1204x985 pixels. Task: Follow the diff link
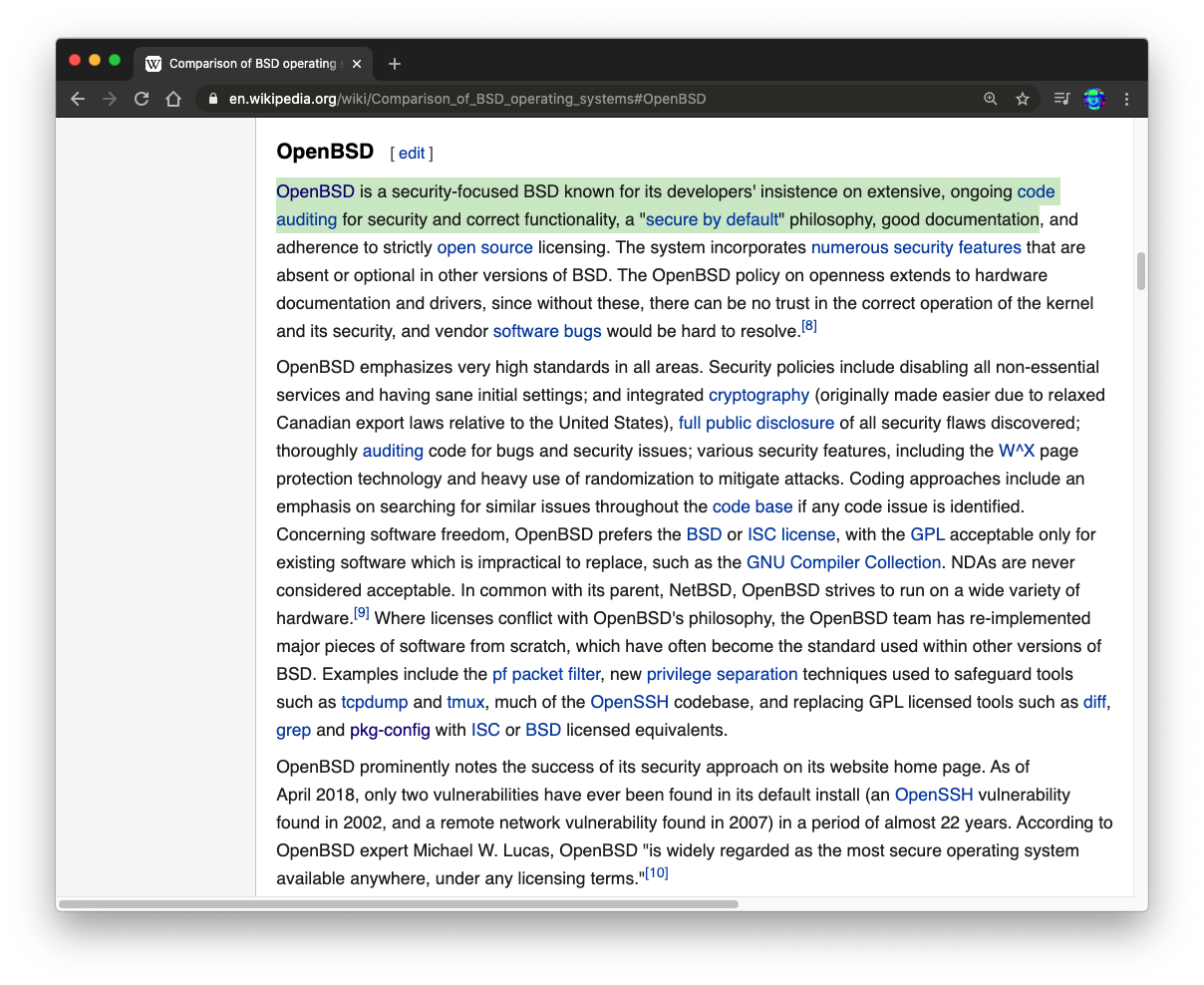[x=1094, y=702]
